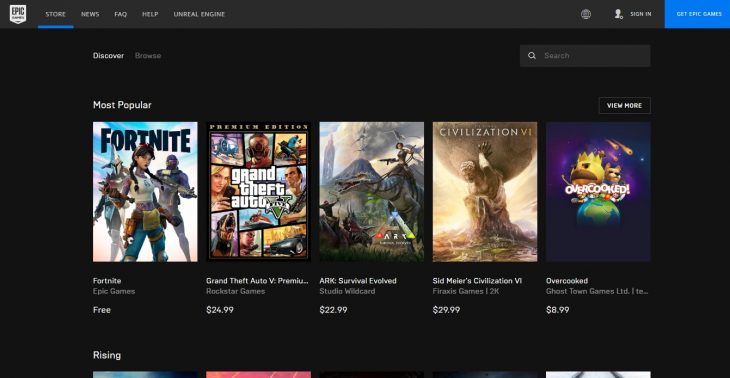Open the FAQ menu item
Screen dimensions: 730x378
coord(121,14)
